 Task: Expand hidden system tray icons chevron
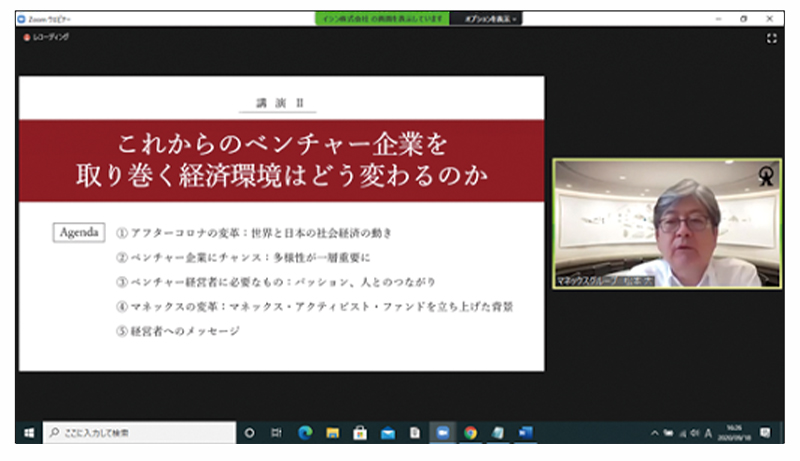coord(655,433)
